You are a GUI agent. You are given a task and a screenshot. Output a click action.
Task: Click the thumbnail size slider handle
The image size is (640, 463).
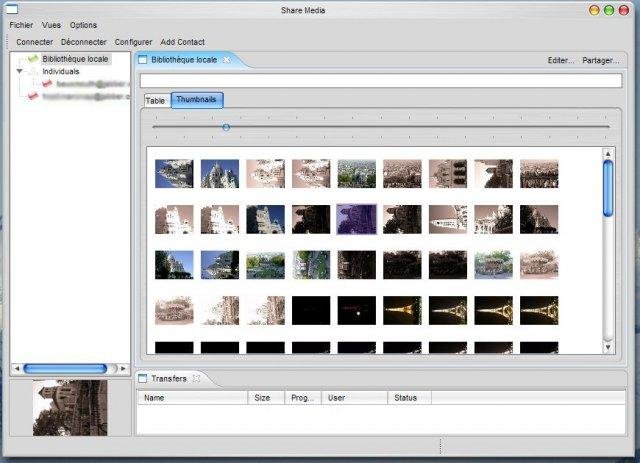226,127
